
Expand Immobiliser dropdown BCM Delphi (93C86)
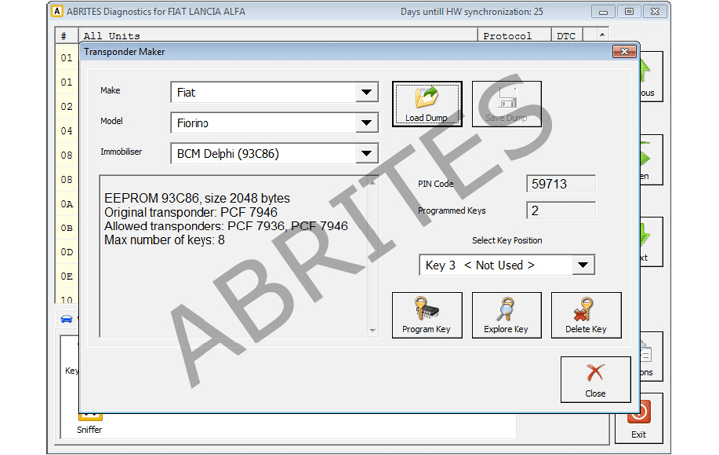coord(365,153)
